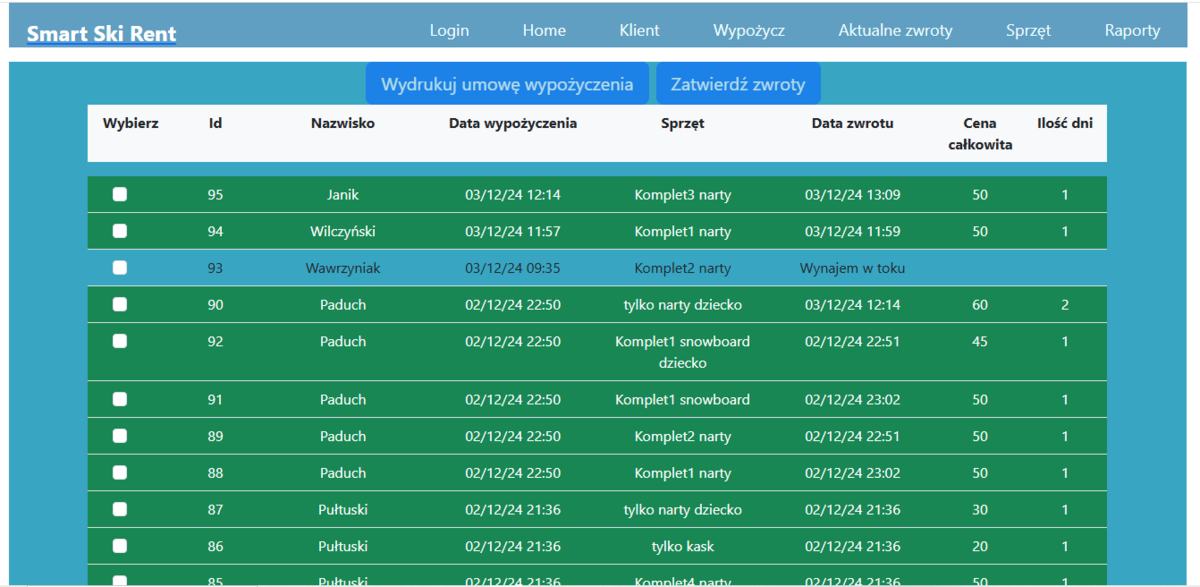
Task: Click the Zatwierdź zwroty button
Action: point(738,84)
